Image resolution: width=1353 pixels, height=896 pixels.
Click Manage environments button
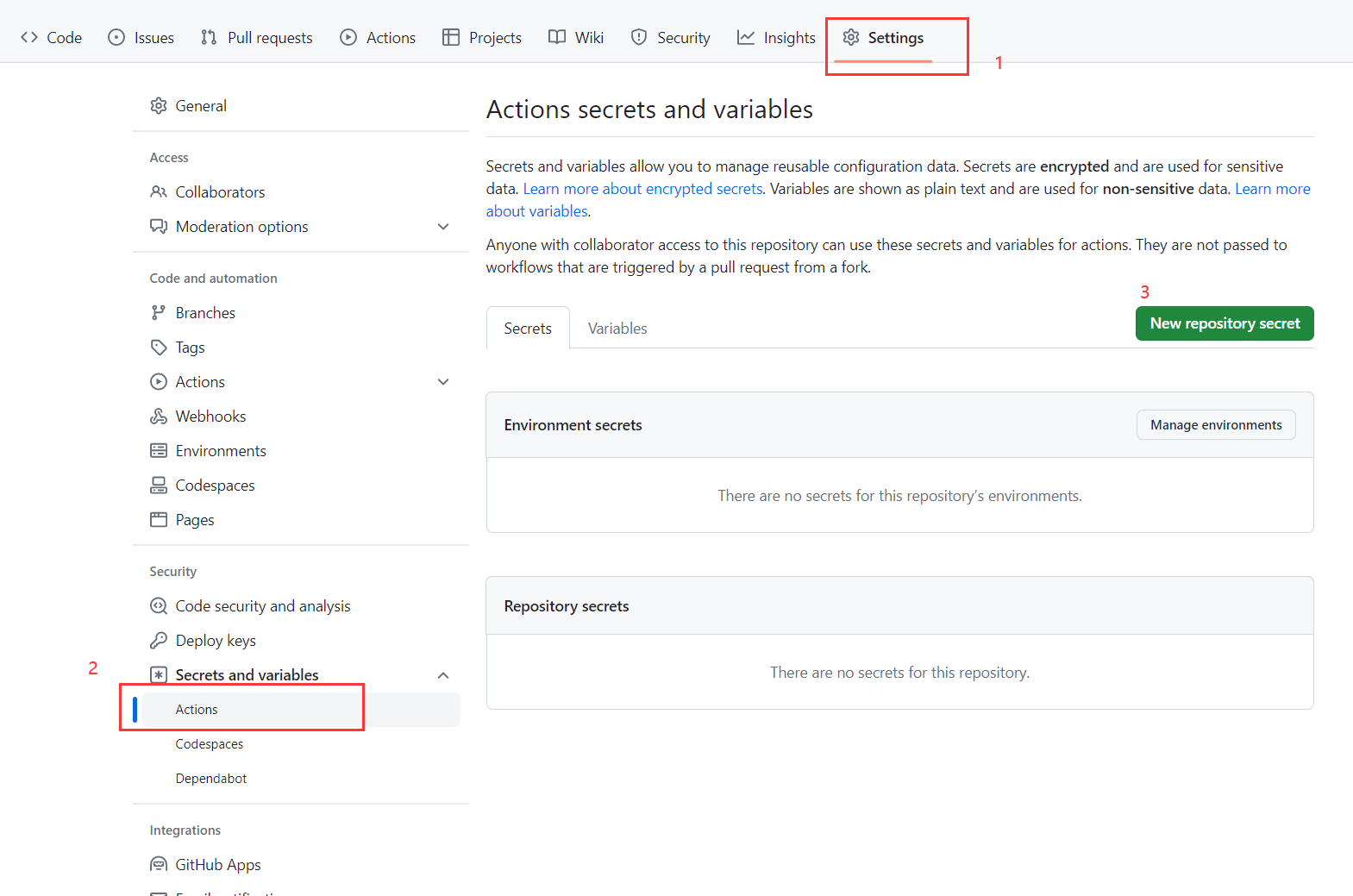coord(1216,425)
